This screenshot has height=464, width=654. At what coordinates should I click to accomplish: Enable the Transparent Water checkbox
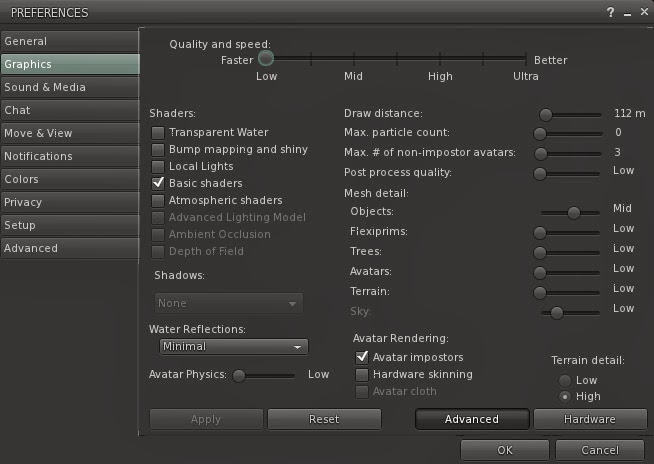pos(158,133)
